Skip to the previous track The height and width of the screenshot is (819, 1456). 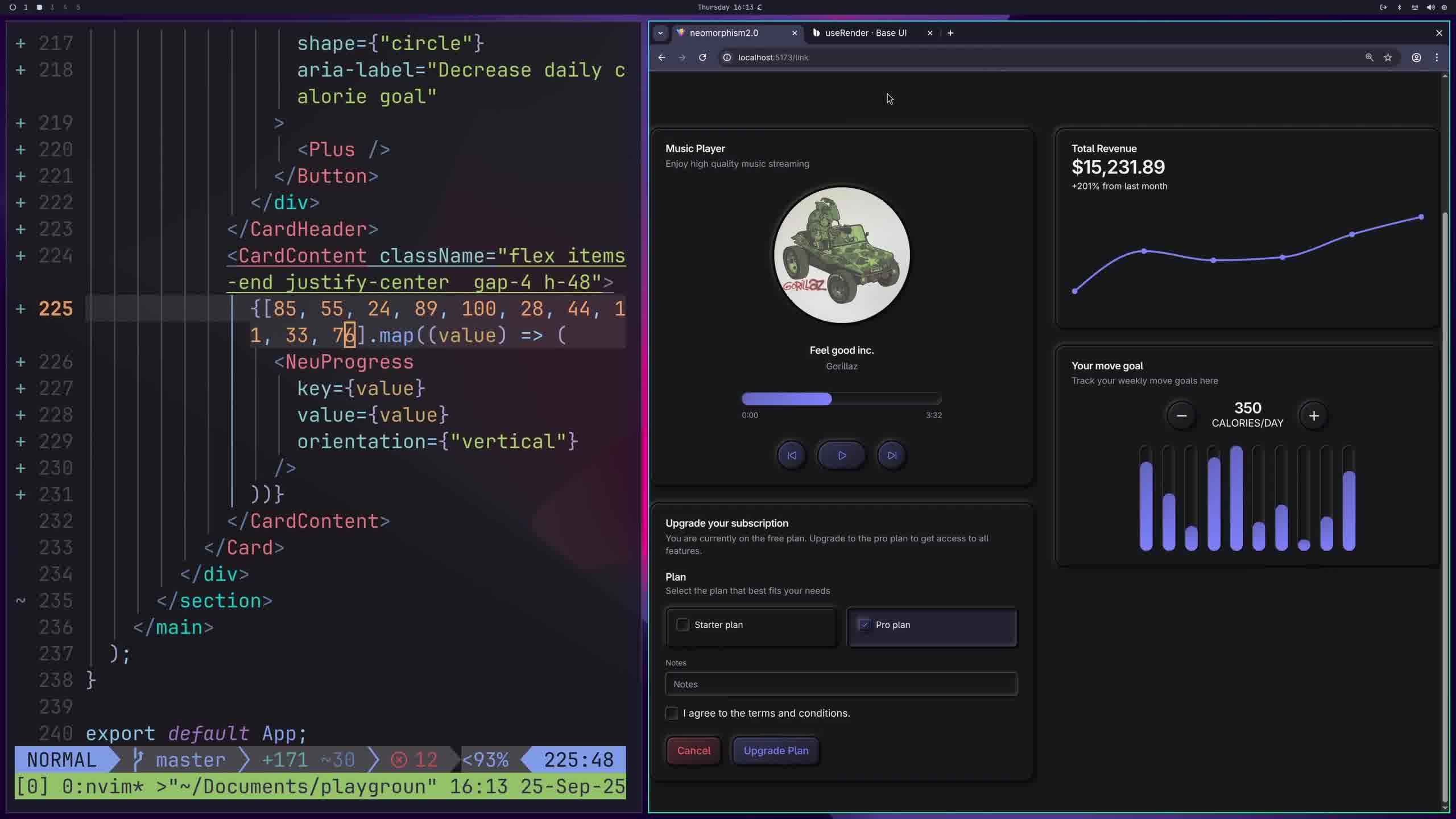[x=791, y=455]
